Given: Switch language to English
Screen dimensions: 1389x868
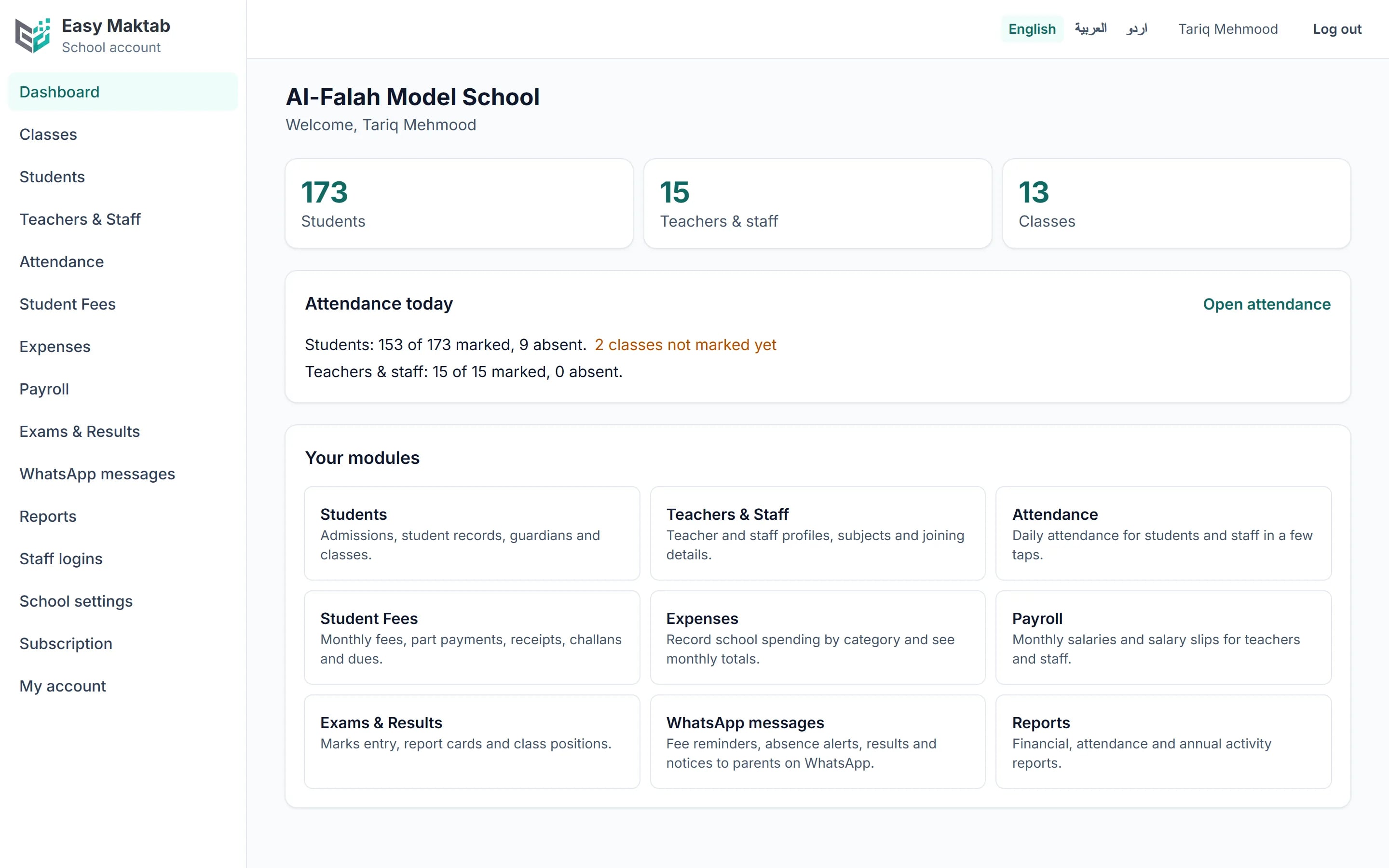Looking at the screenshot, I should 1032,29.
